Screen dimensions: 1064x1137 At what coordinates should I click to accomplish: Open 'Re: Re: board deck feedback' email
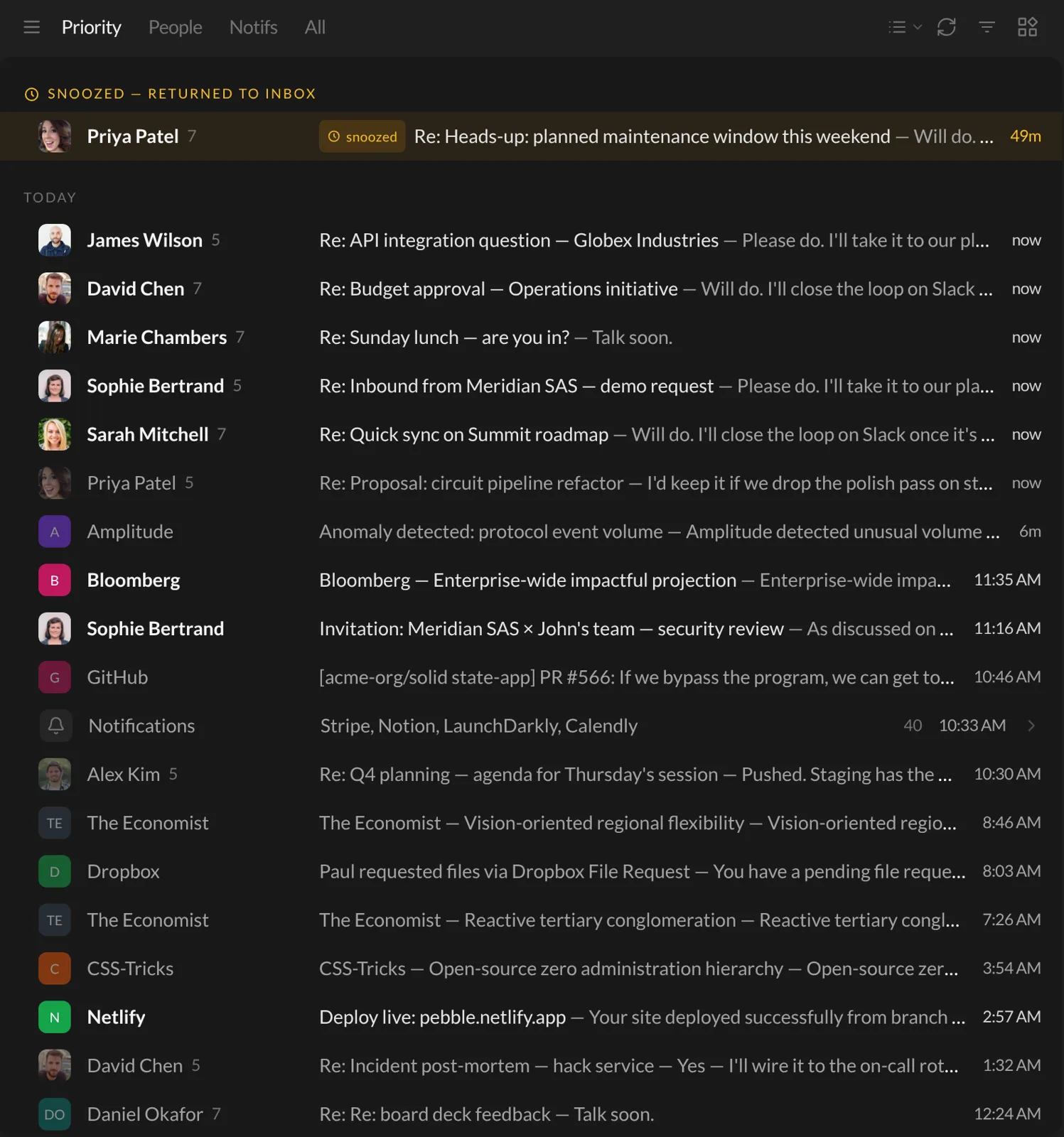point(532,1114)
